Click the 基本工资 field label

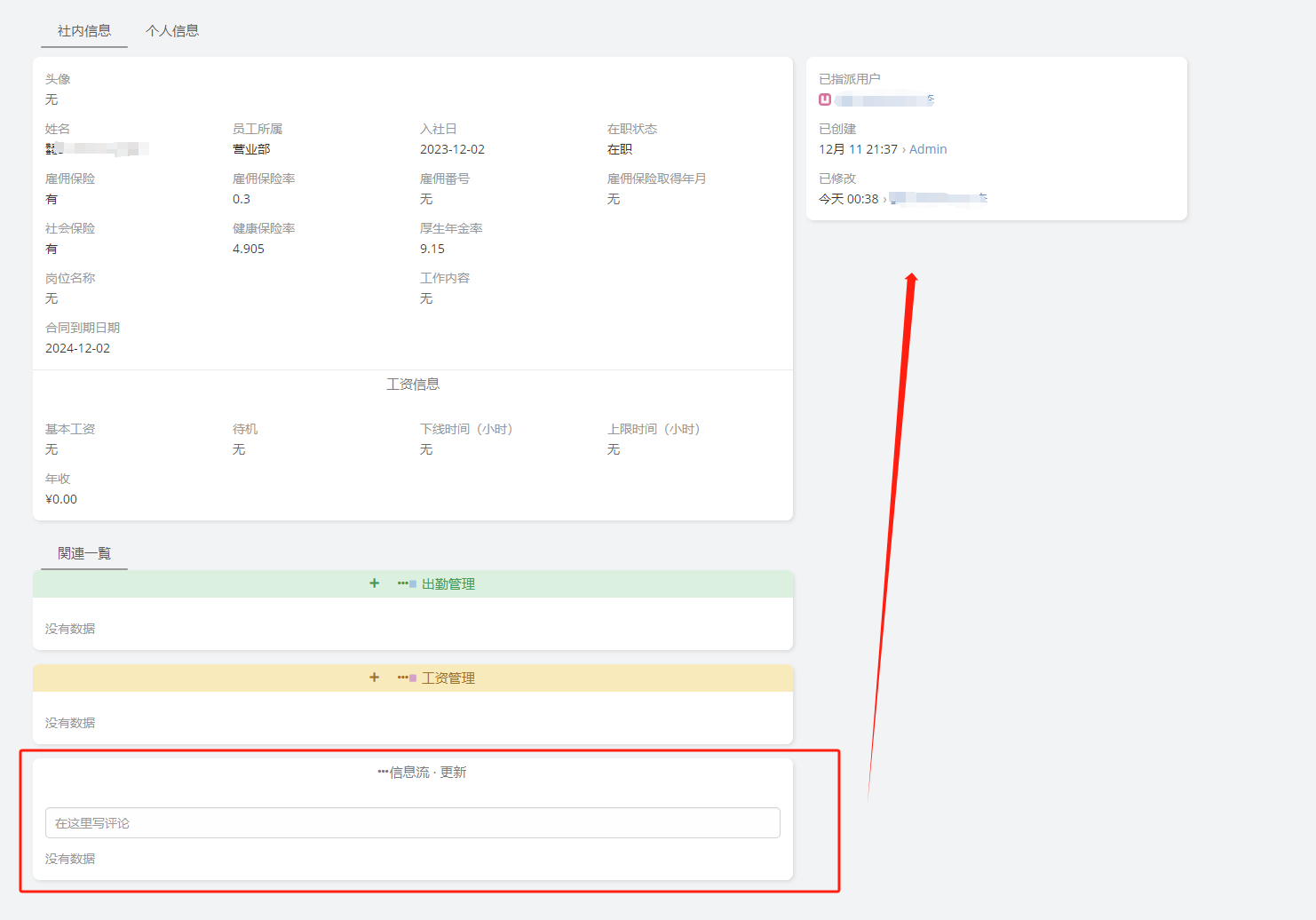pos(70,429)
